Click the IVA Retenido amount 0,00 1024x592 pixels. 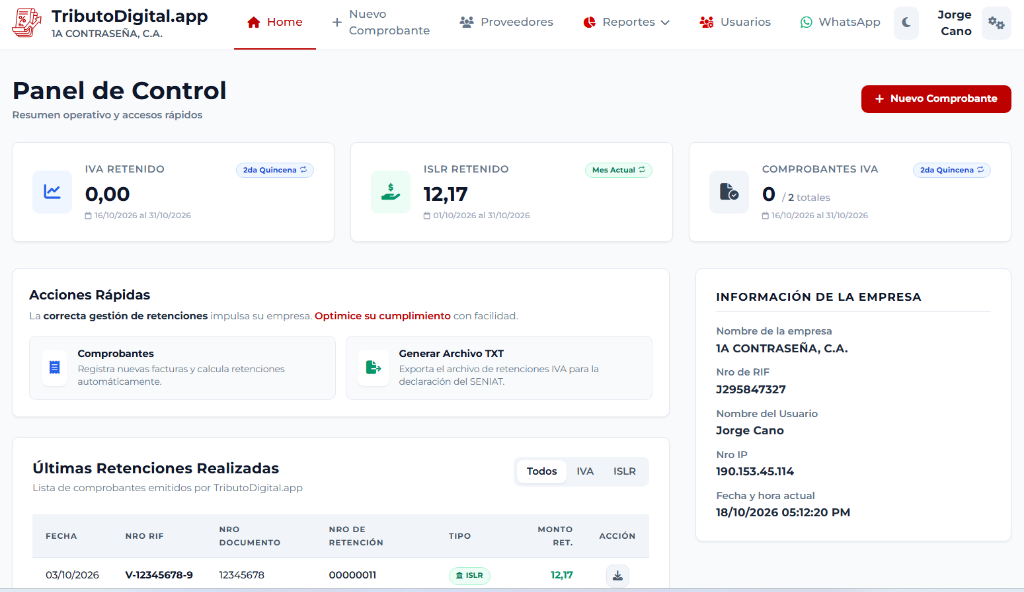click(107, 194)
